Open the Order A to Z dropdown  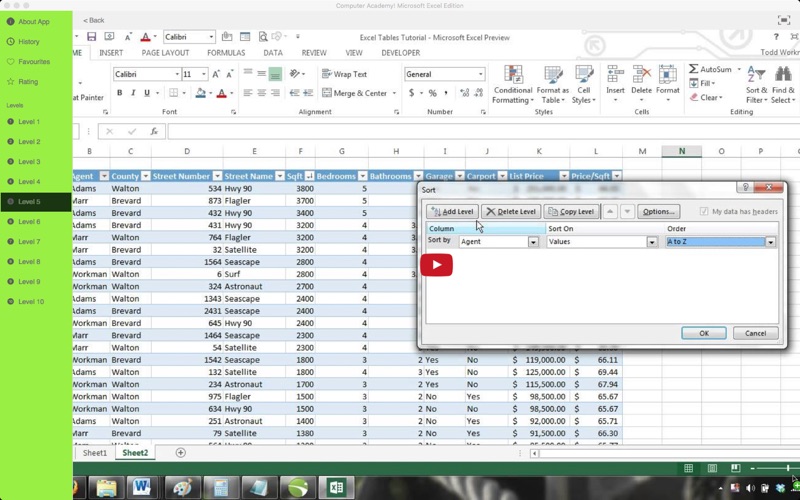click(x=771, y=242)
